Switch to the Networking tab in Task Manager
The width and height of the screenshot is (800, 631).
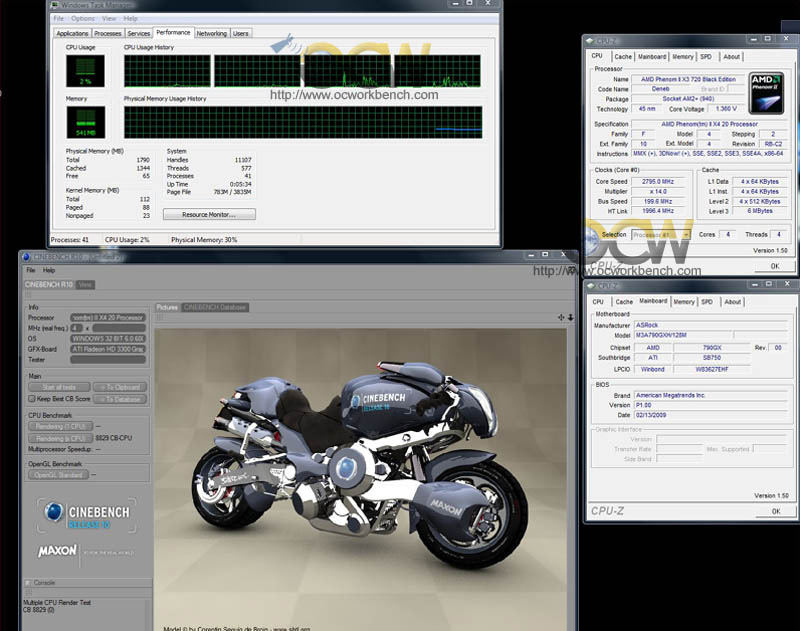[211, 33]
